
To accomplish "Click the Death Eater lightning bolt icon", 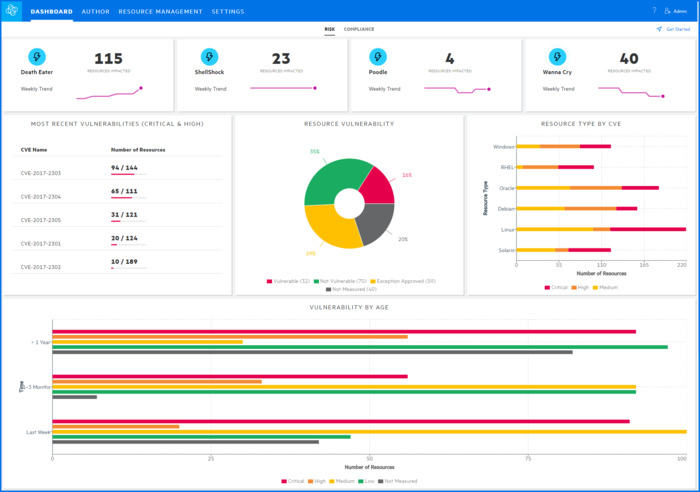I will tap(37, 57).
